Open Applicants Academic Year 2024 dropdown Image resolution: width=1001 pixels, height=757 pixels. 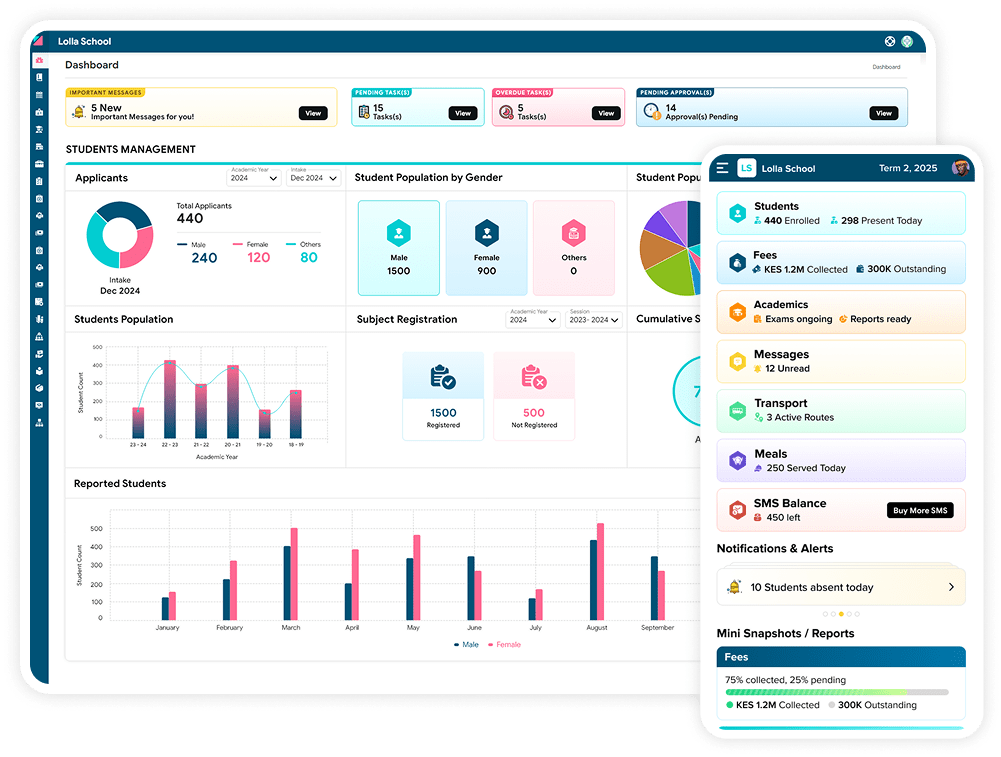pyautogui.click(x=253, y=178)
